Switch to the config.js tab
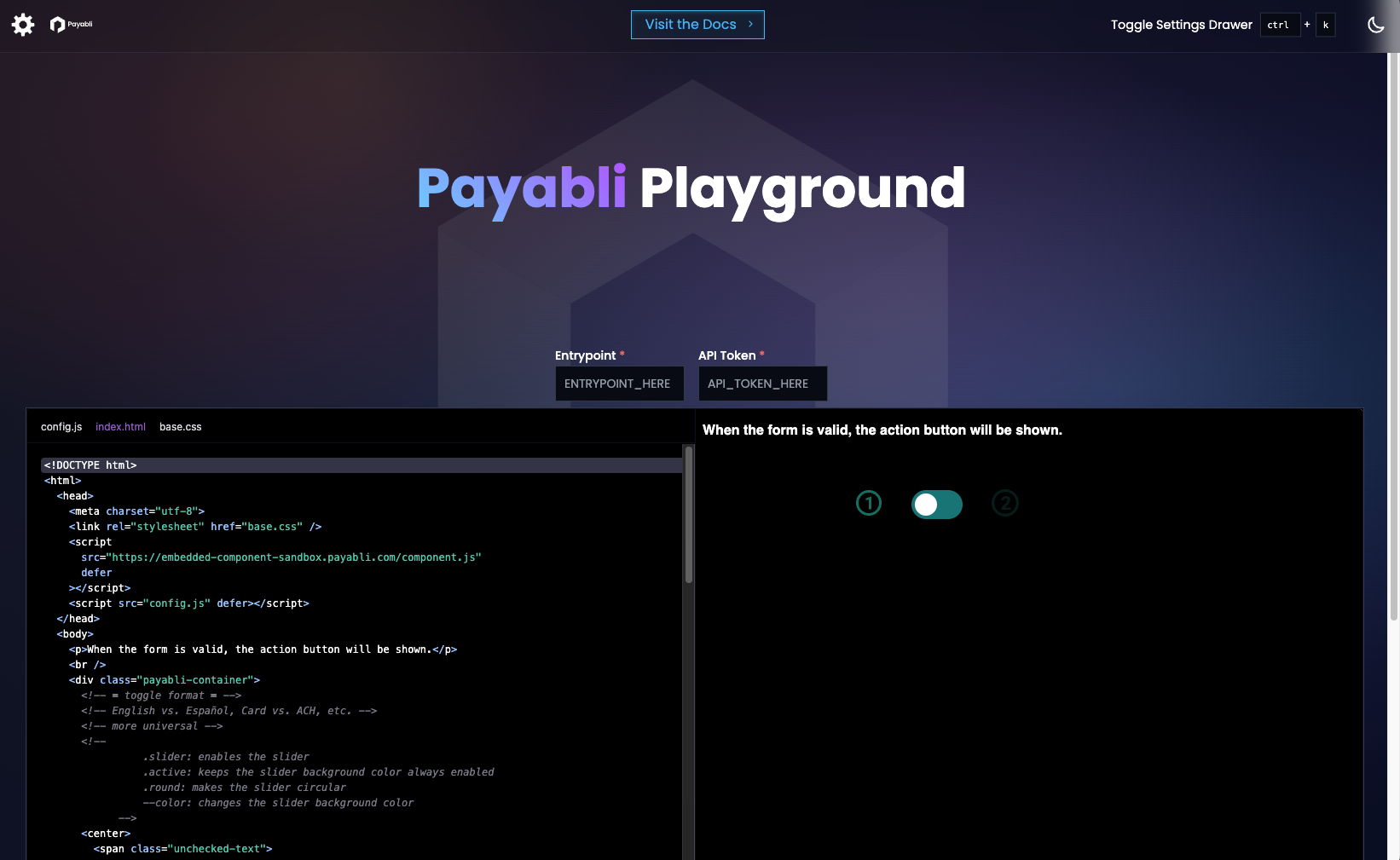The width and height of the screenshot is (1400, 860). tap(61, 426)
